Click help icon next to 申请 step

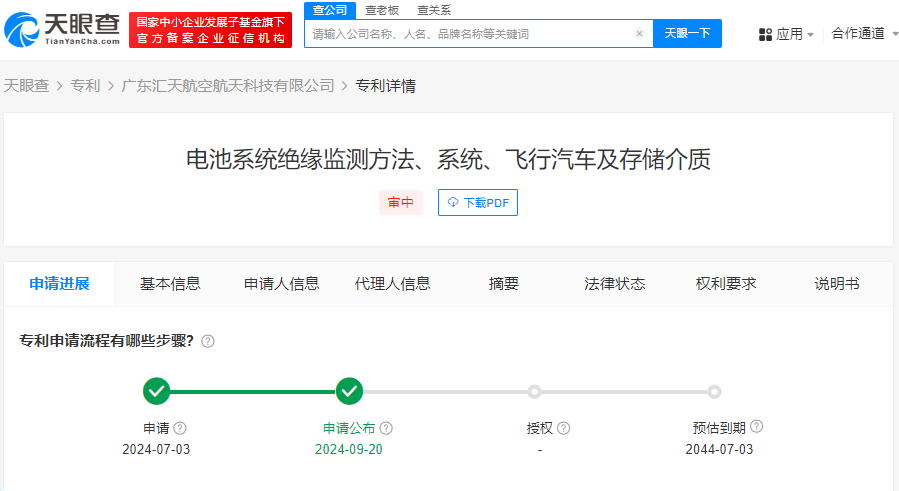pyautogui.click(x=180, y=428)
